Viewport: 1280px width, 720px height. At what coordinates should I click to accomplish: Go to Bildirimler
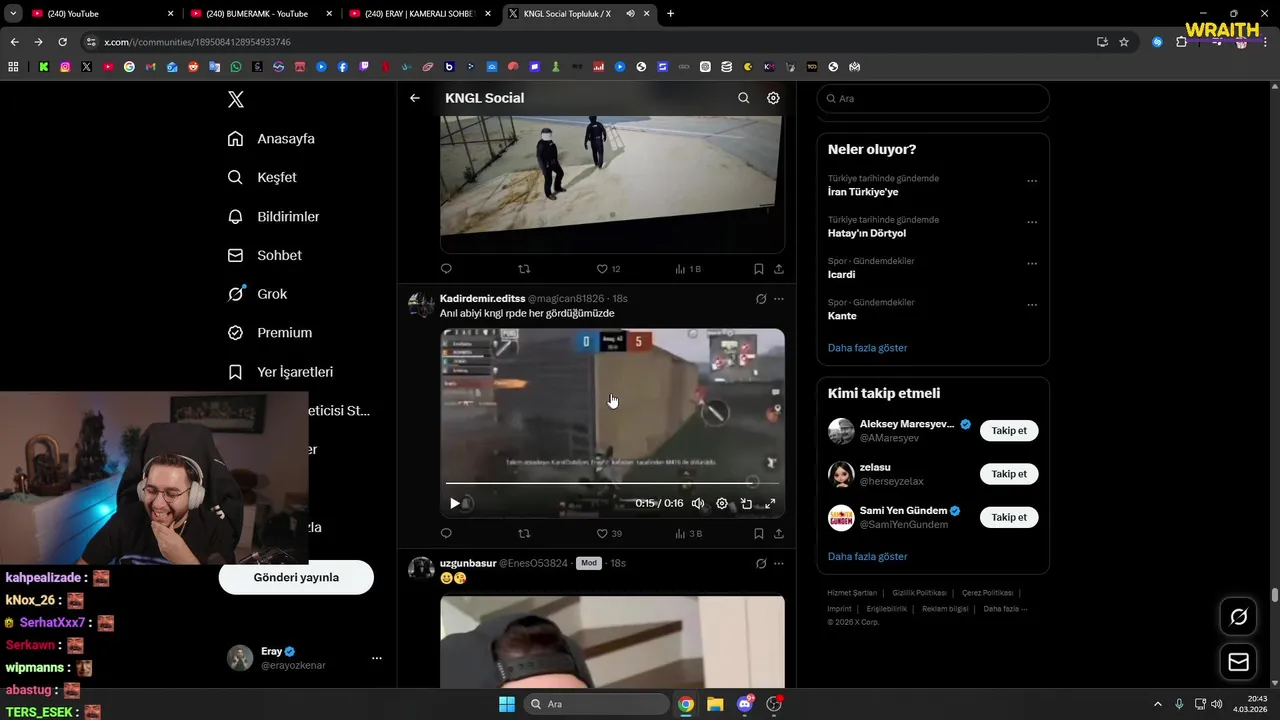point(273,216)
